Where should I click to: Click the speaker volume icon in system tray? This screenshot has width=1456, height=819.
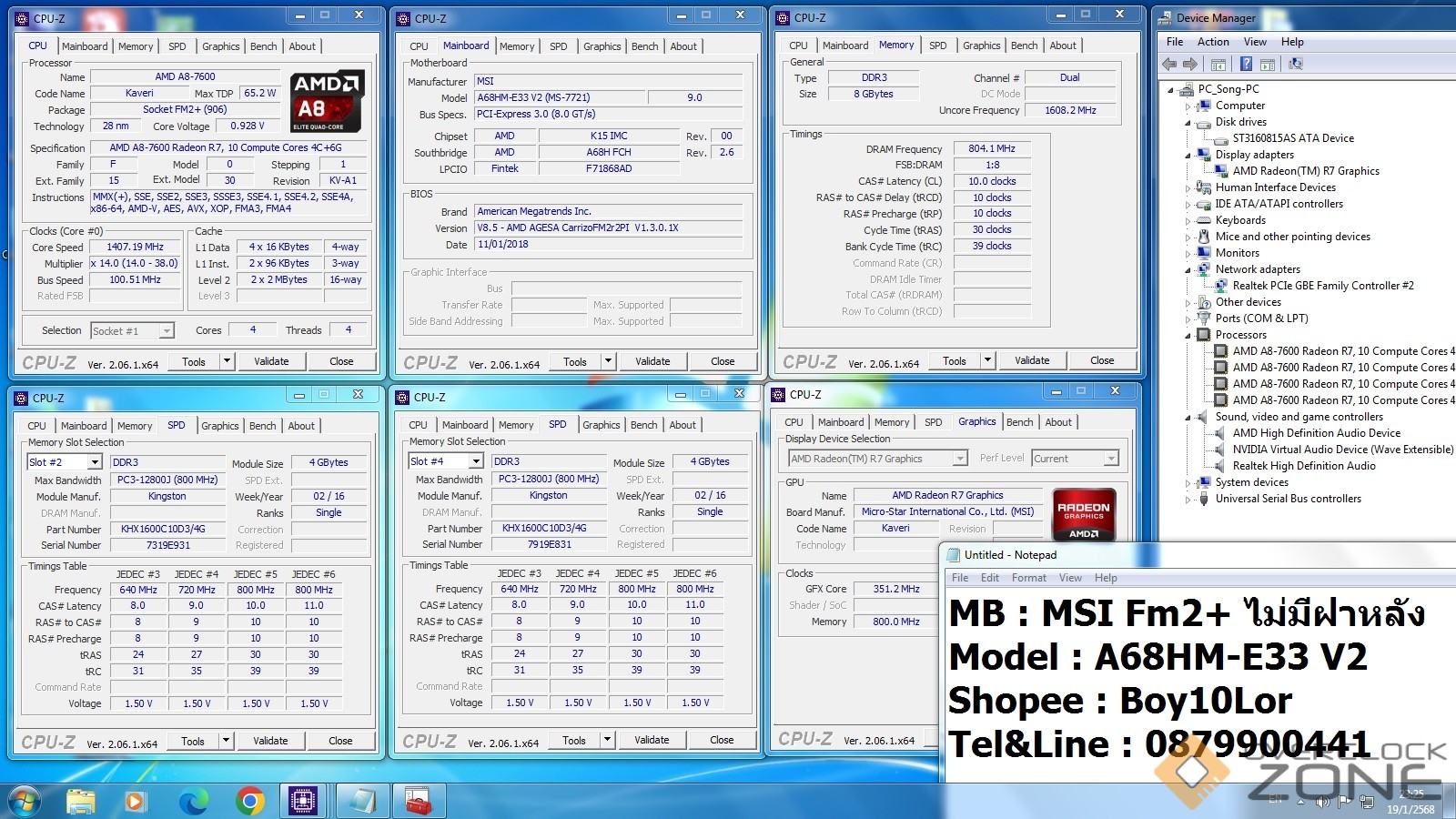pyautogui.click(x=1321, y=802)
